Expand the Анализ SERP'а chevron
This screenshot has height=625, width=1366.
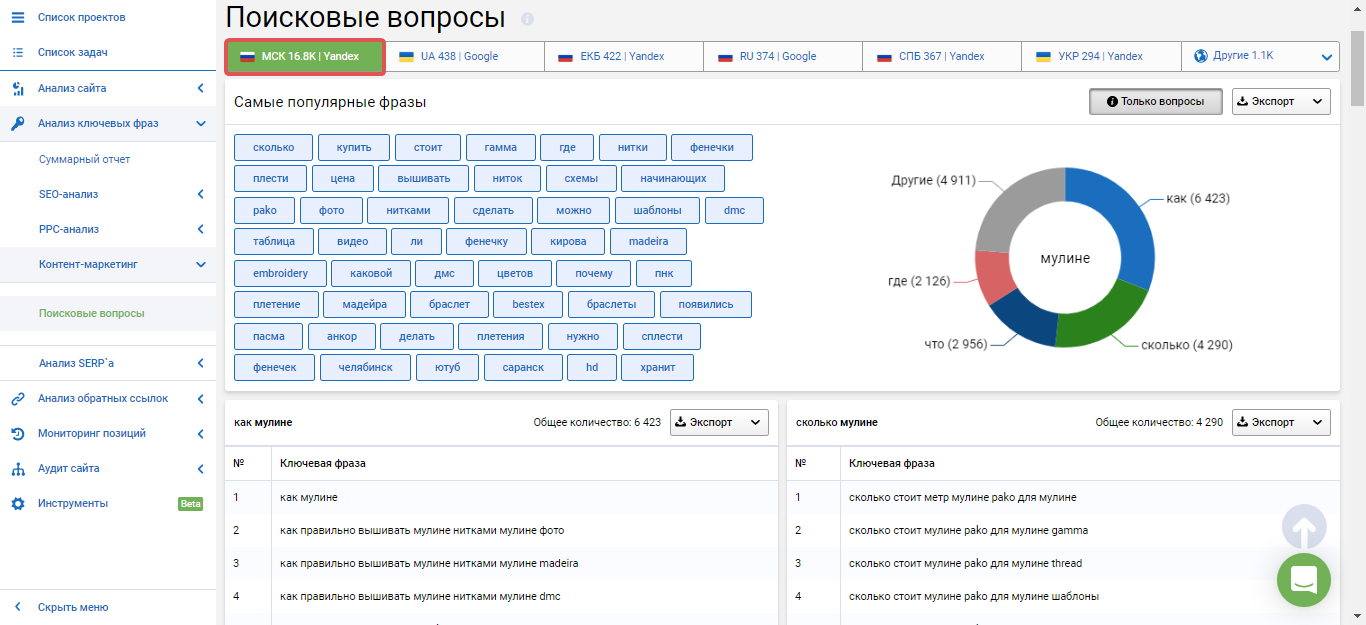200,363
